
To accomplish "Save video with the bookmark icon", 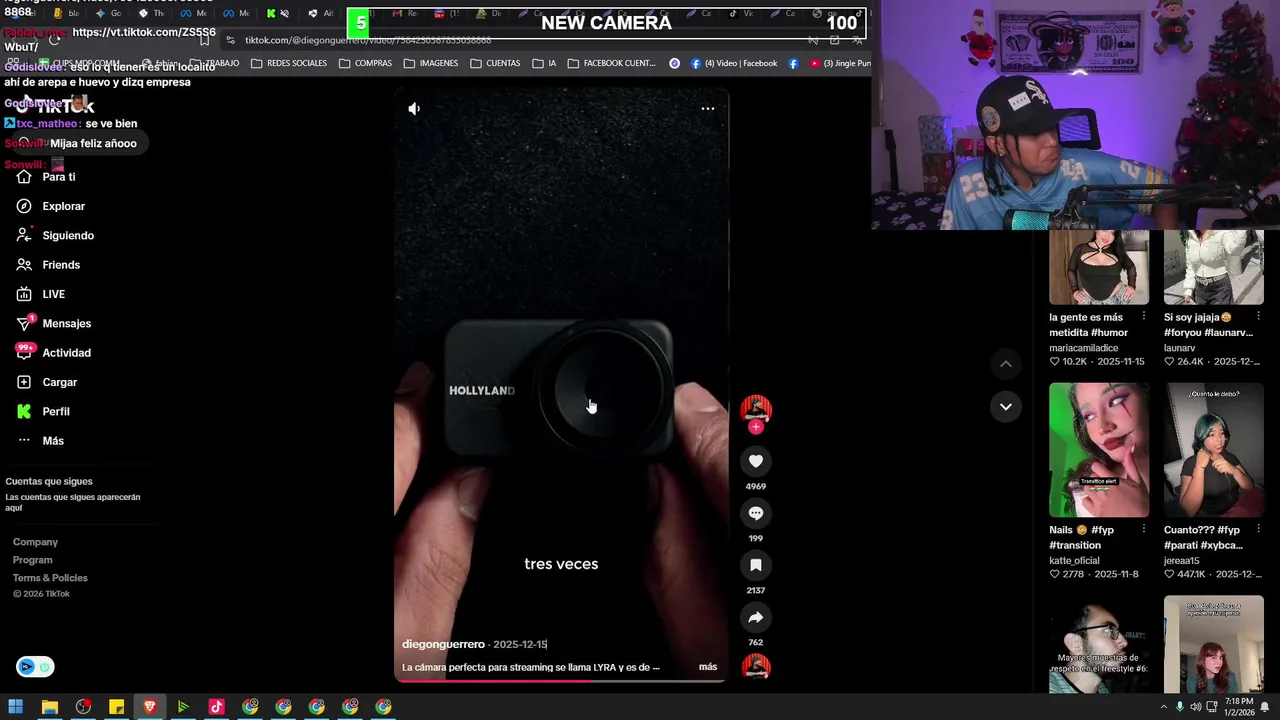I will pos(756,565).
